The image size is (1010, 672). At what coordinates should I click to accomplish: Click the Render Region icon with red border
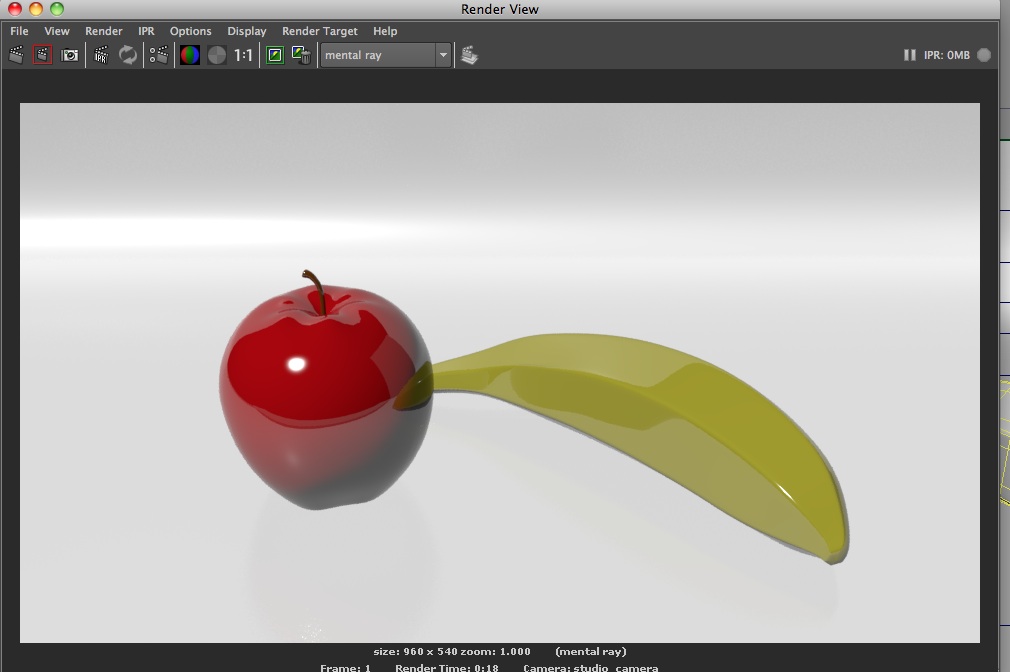(x=42, y=55)
